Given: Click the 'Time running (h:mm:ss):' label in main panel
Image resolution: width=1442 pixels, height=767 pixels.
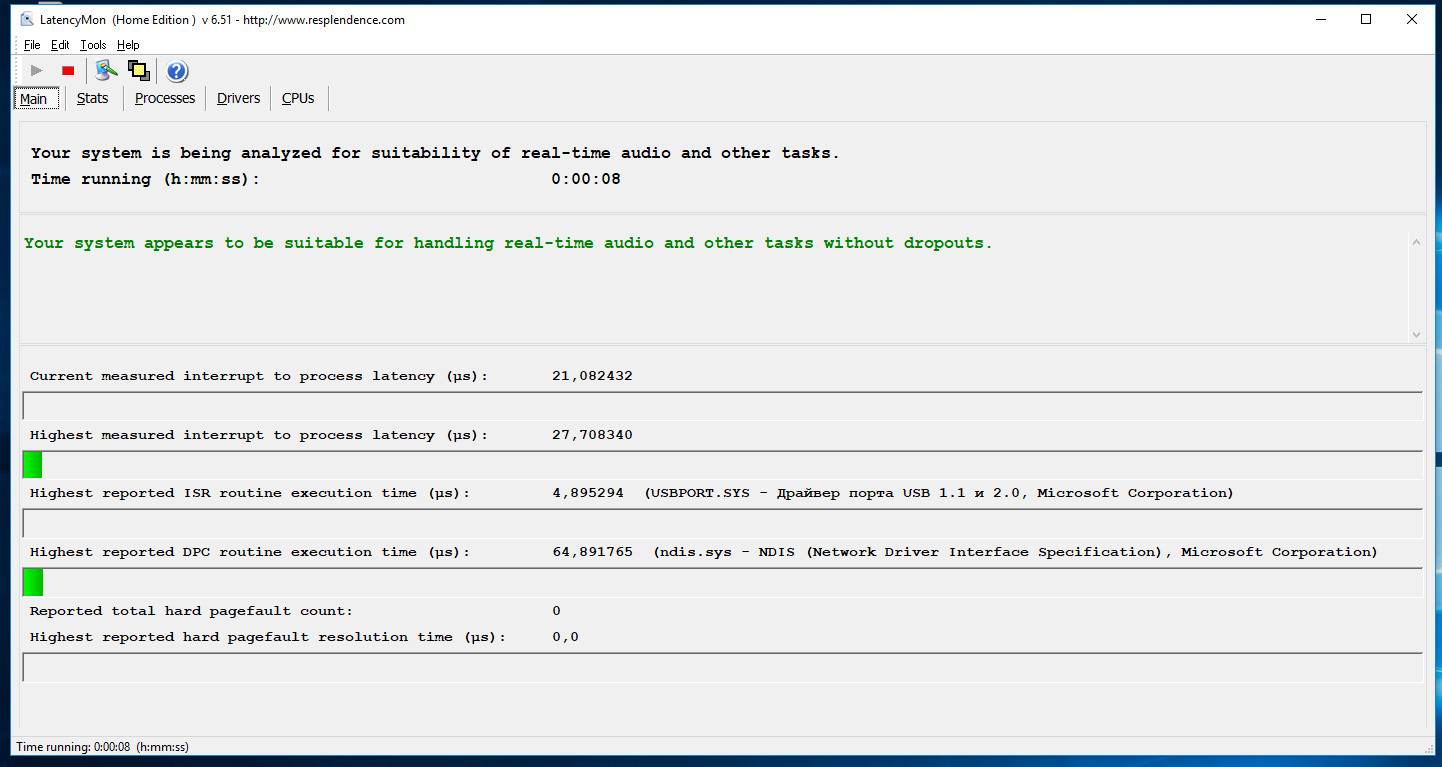Looking at the screenshot, I should [145, 179].
